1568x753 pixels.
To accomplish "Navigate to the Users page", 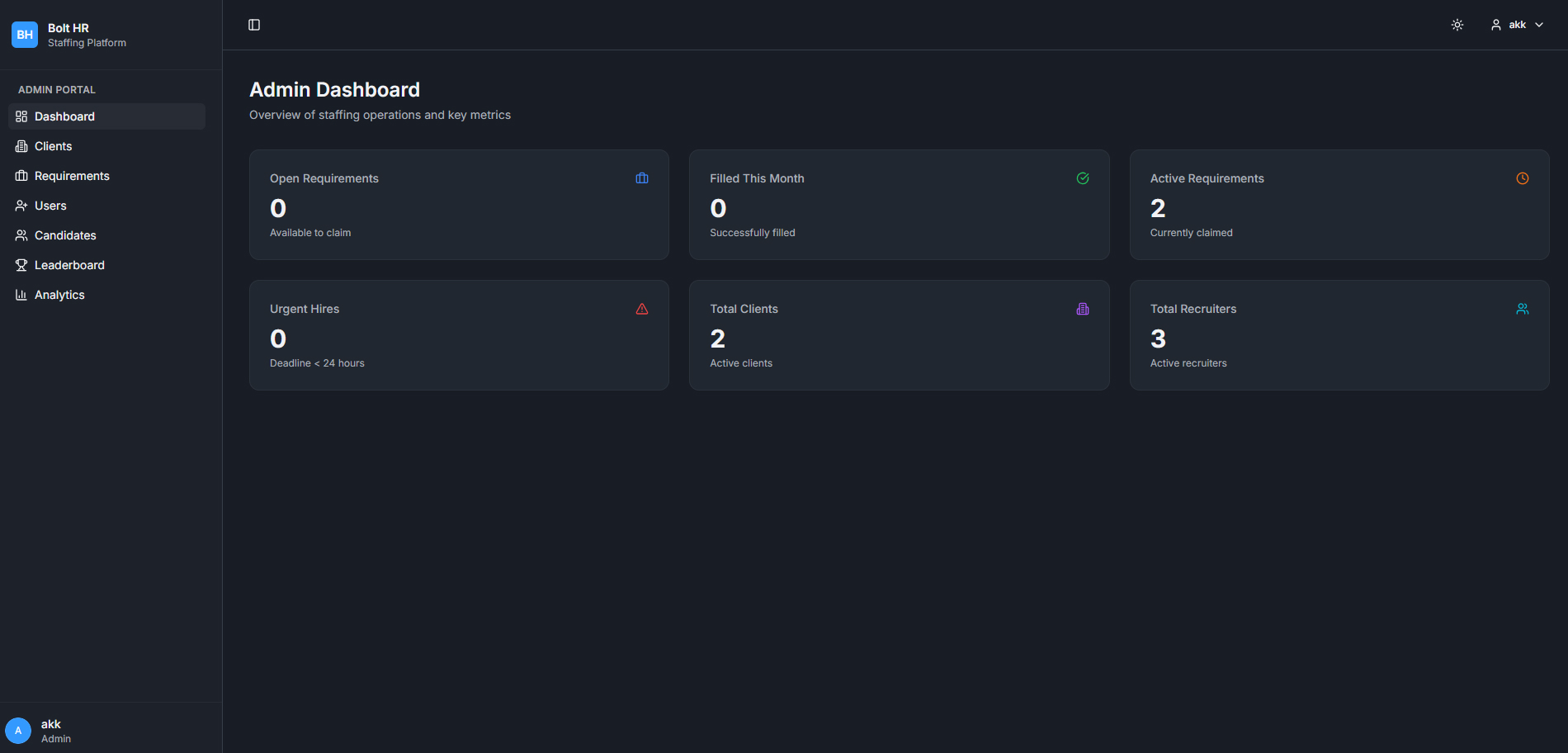I will coord(50,206).
